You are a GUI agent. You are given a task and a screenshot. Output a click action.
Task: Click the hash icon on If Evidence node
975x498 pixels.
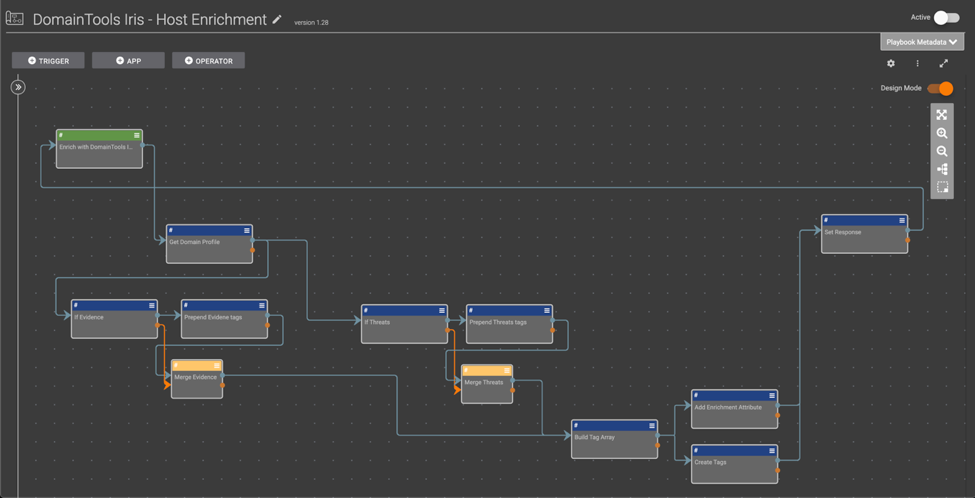pos(76,305)
